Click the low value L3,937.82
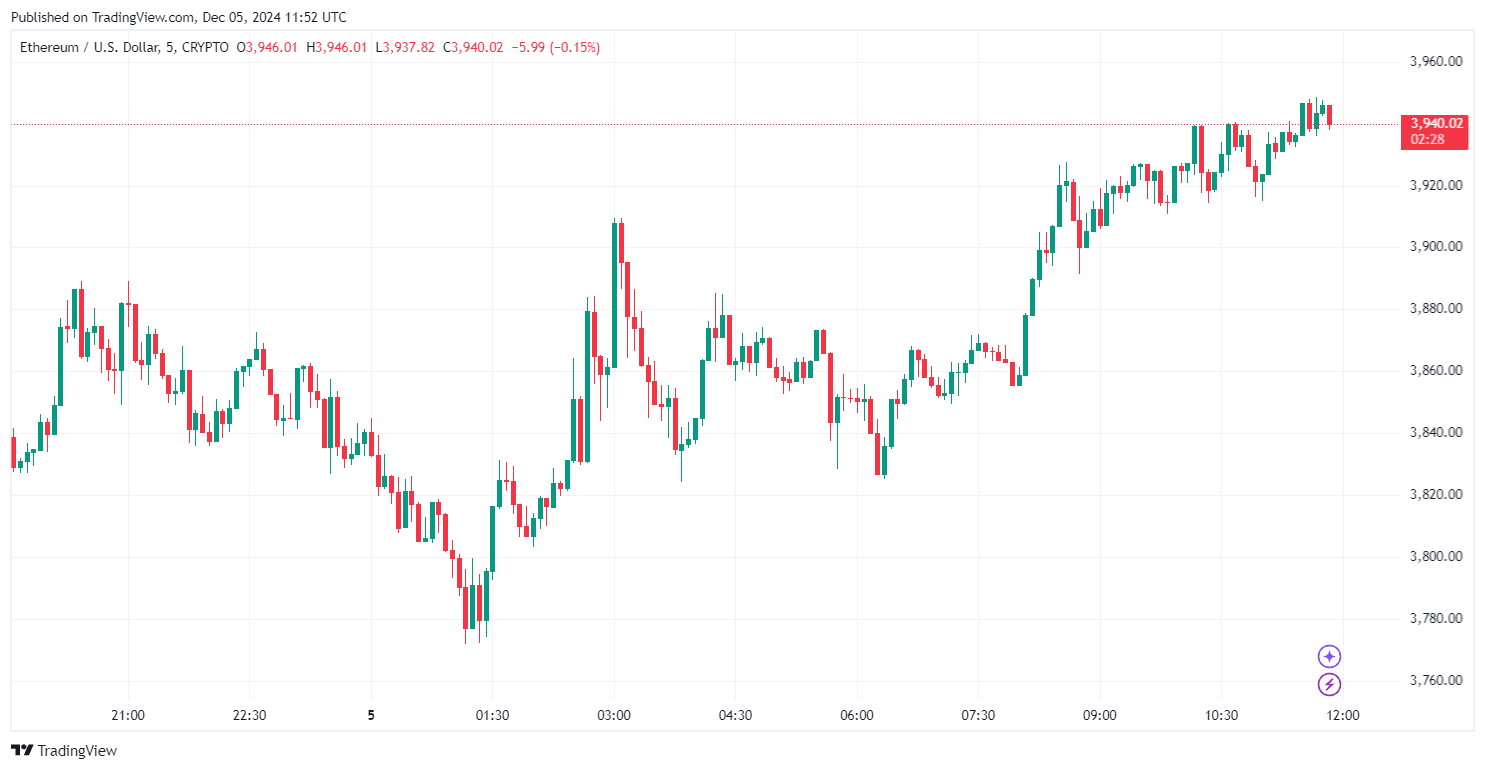This screenshot has height=770, width=1485. point(405,47)
